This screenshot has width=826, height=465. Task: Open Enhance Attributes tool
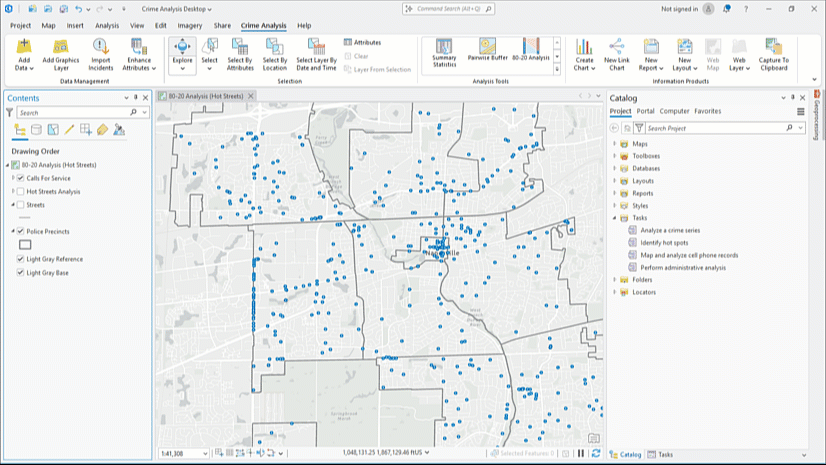139,55
